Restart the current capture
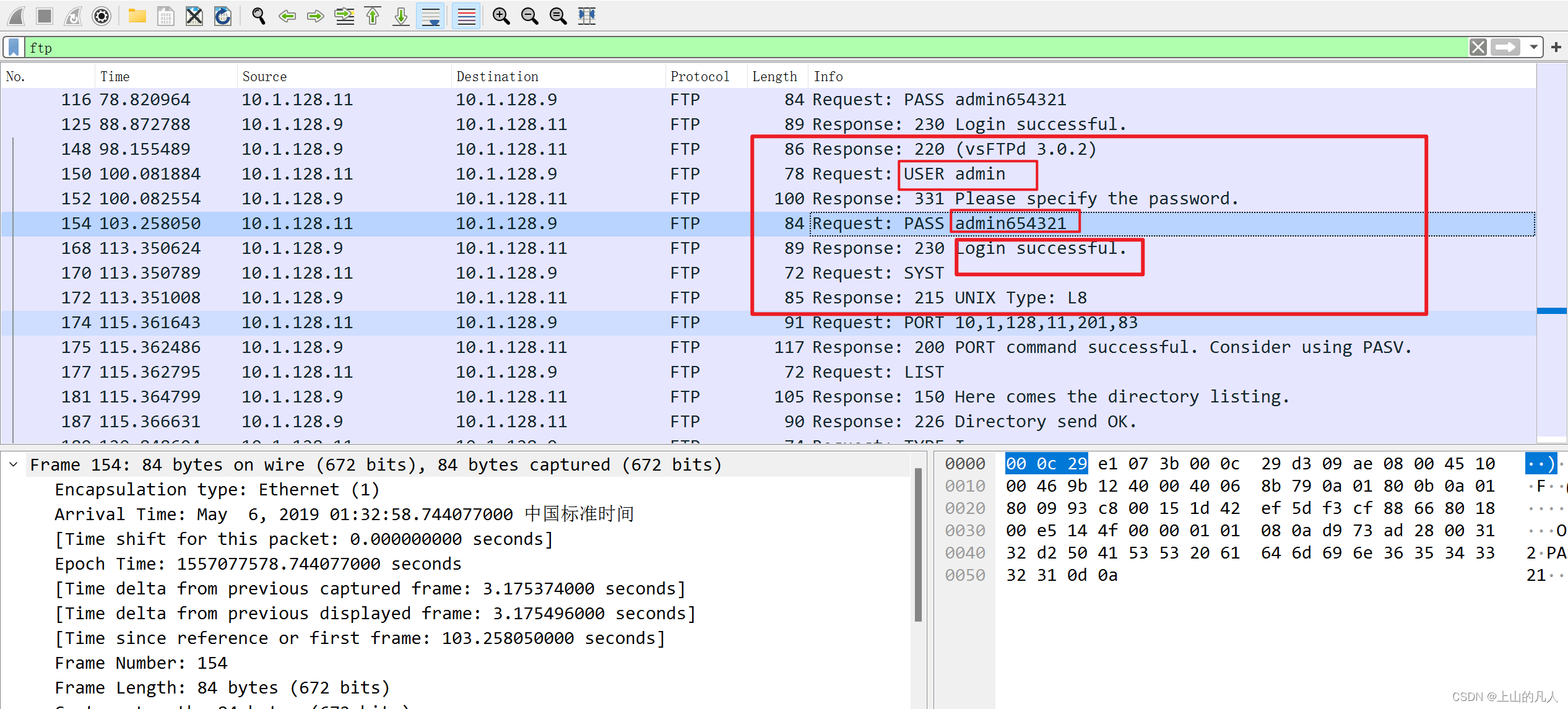 pyautogui.click(x=73, y=15)
